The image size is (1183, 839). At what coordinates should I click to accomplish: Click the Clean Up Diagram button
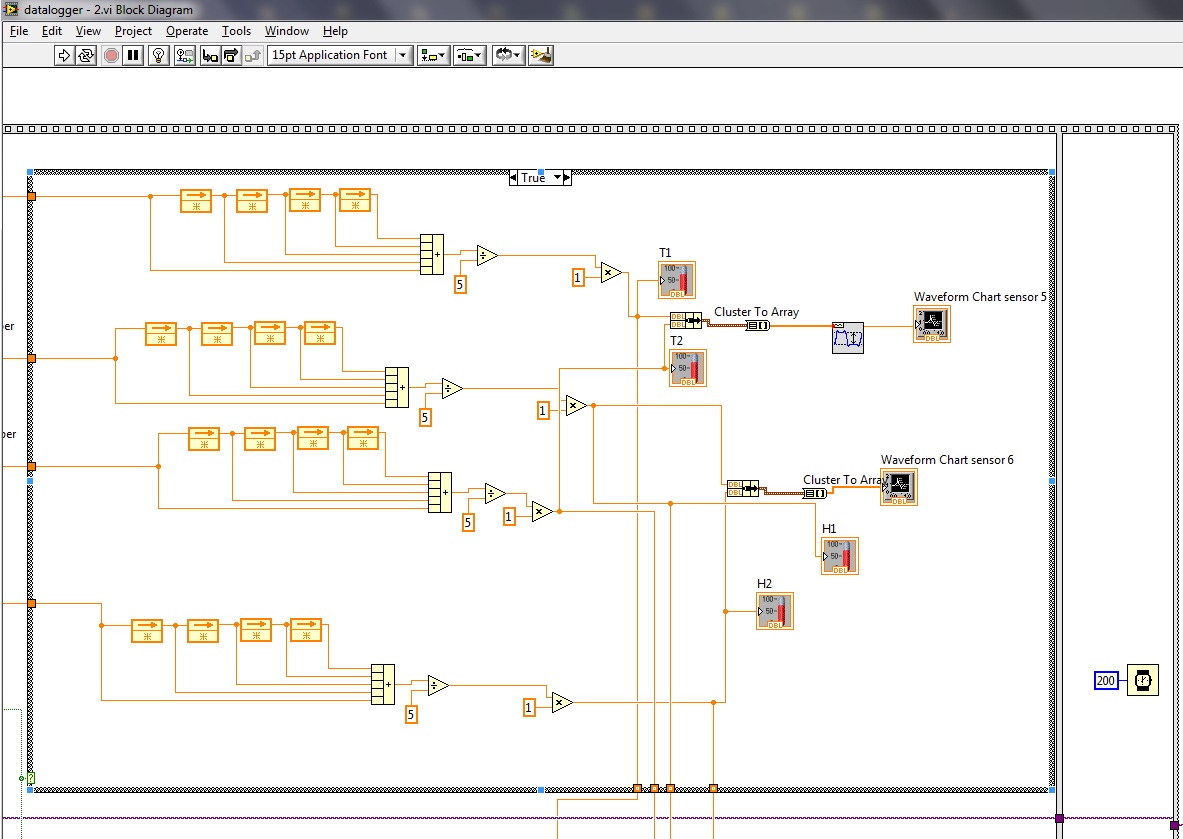(541, 55)
